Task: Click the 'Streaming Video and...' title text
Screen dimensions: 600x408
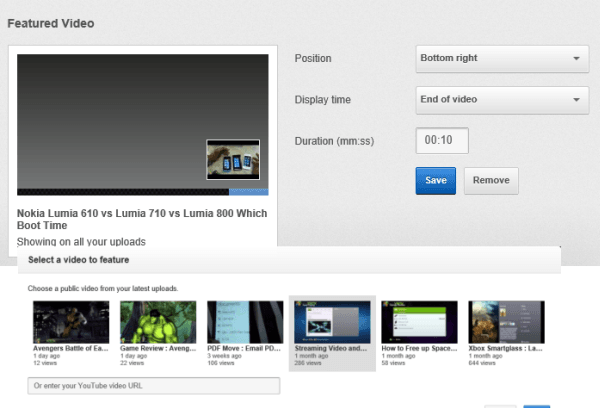Action: [331, 348]
